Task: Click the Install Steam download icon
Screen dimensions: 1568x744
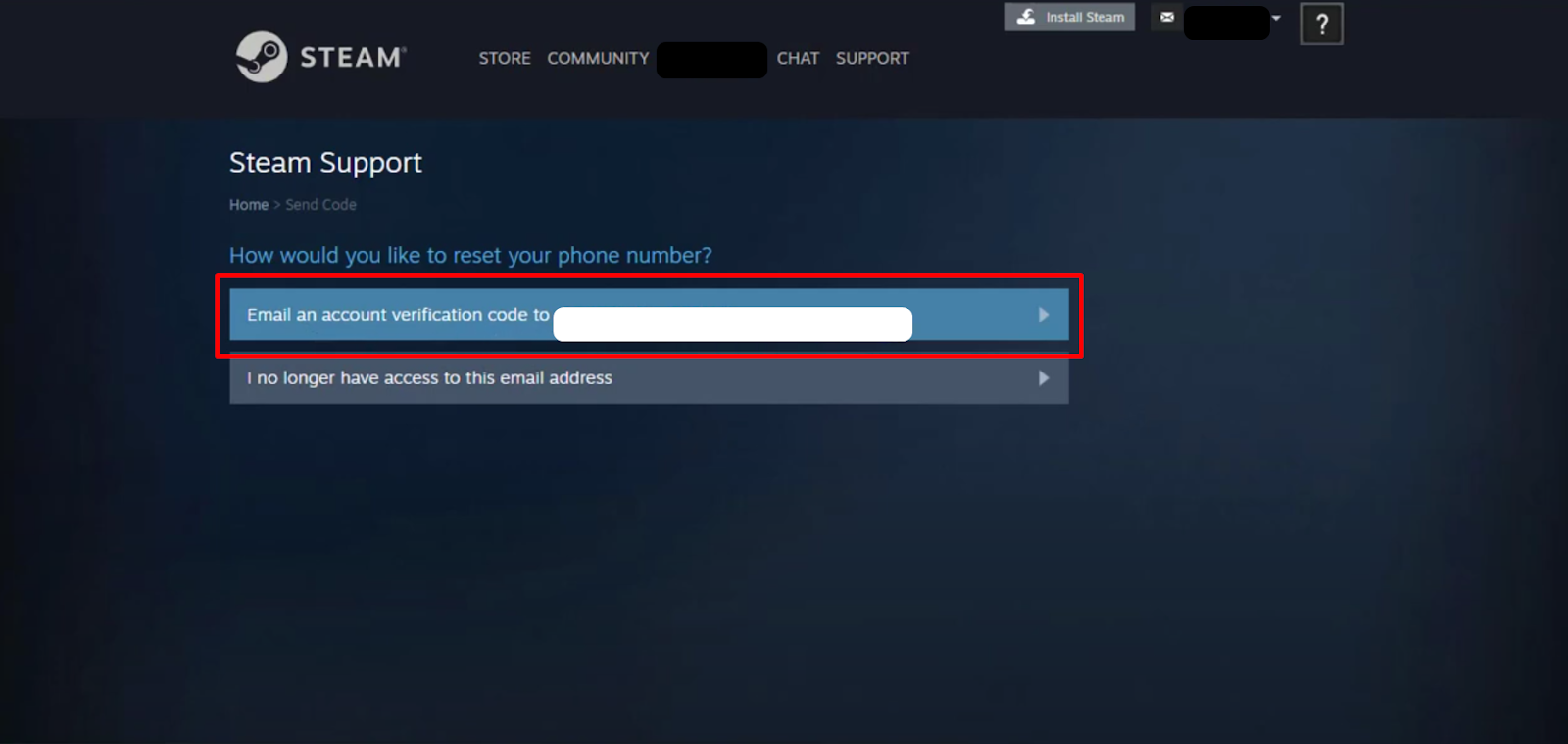Action: coord(1026,17)
